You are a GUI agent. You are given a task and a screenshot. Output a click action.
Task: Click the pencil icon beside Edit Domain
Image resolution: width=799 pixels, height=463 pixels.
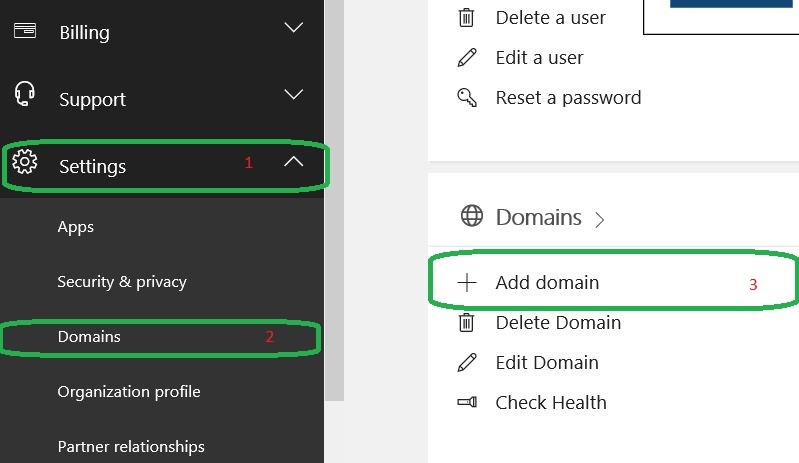(467, 362)
